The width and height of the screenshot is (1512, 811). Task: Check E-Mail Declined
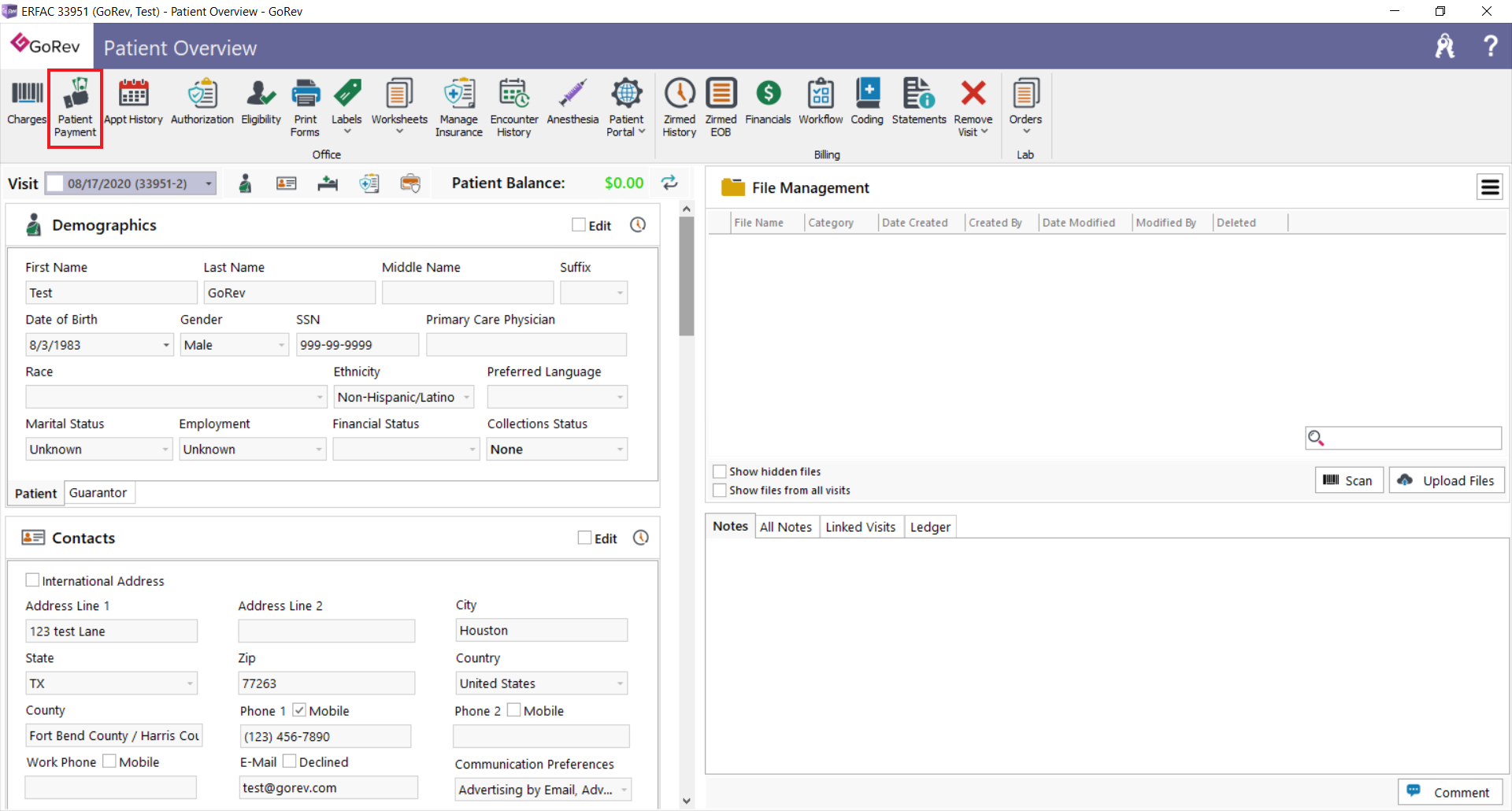pyautogui.click(x=289, y=761)
